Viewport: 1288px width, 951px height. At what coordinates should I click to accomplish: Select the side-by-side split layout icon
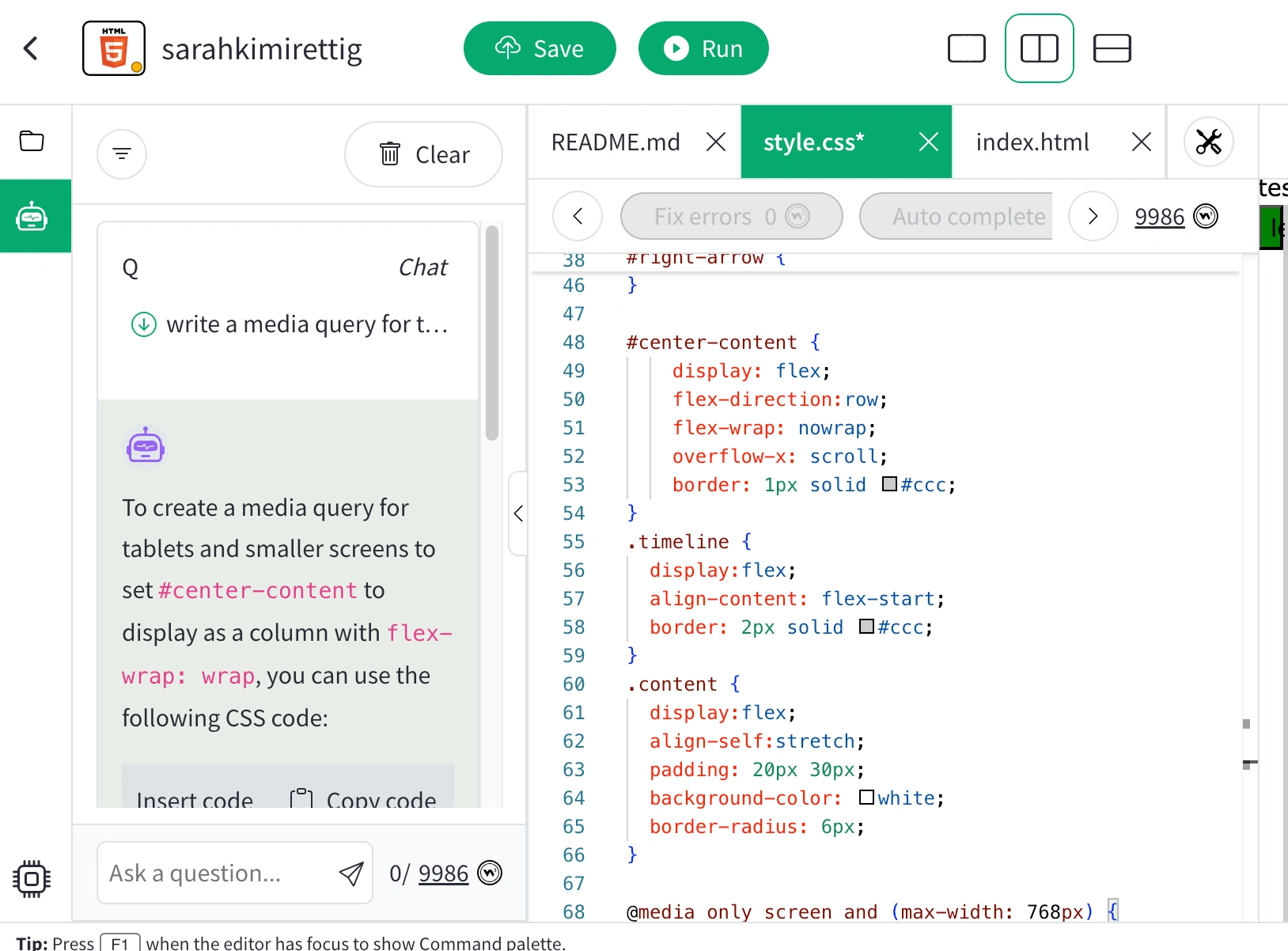point(1040,48)
